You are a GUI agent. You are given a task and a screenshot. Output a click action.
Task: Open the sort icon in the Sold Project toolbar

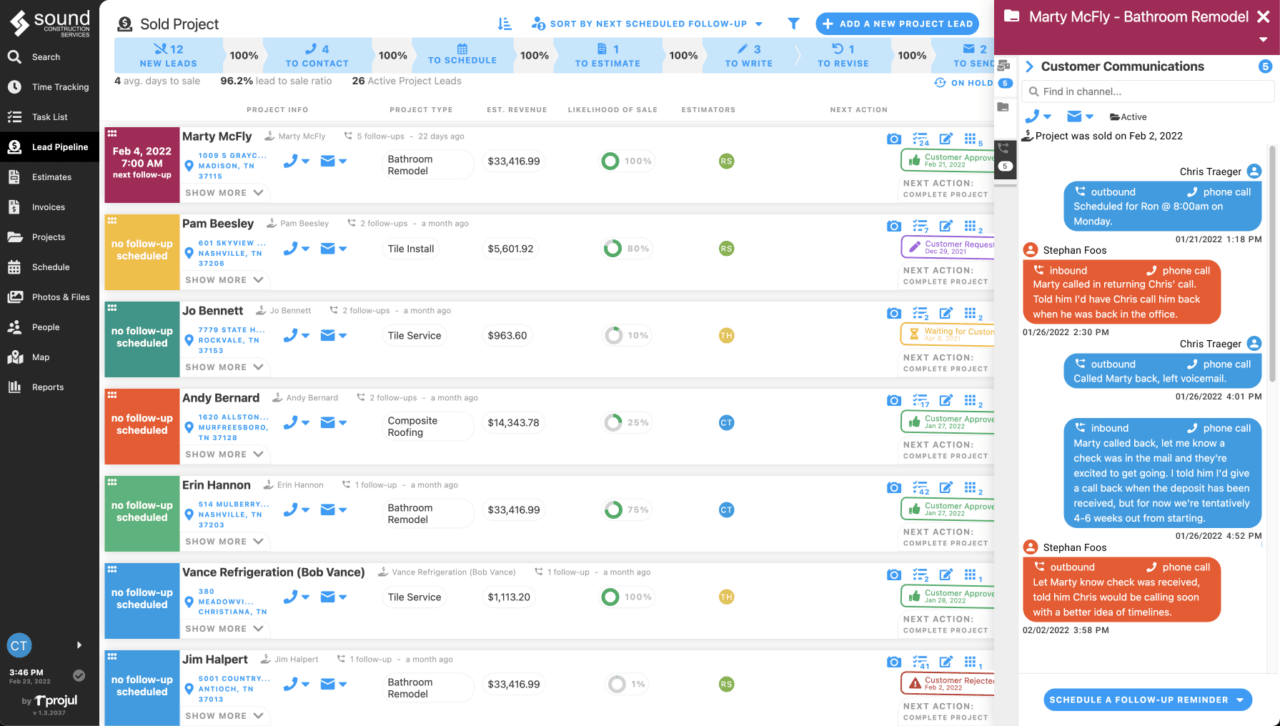coord(504,22)
